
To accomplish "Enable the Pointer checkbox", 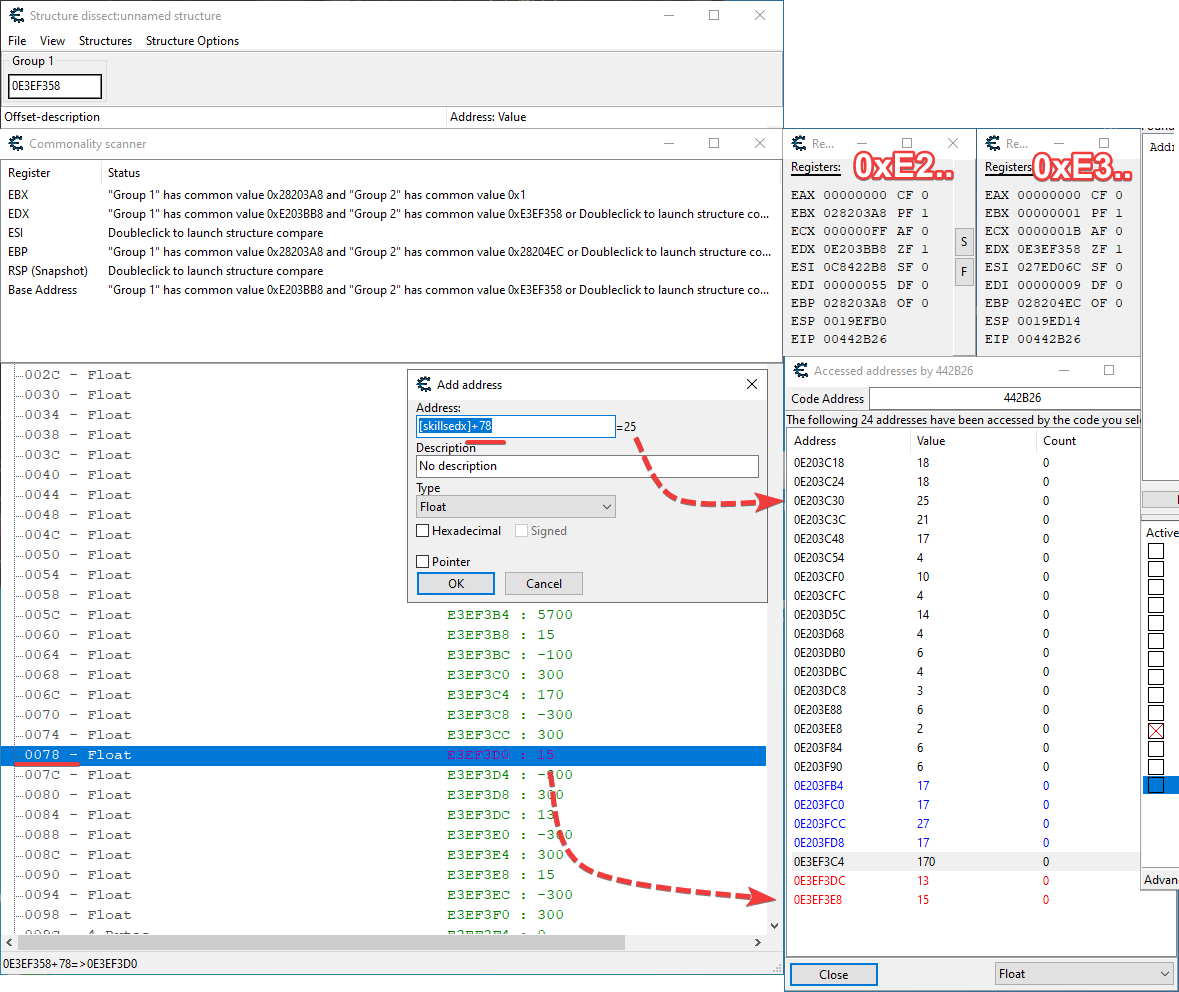I will 423,561.
